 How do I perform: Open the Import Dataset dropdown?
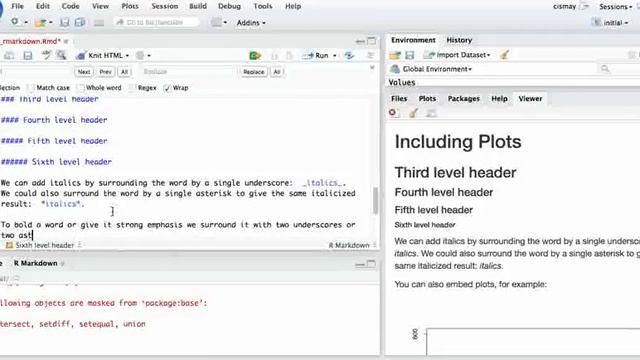pos(457,55)
